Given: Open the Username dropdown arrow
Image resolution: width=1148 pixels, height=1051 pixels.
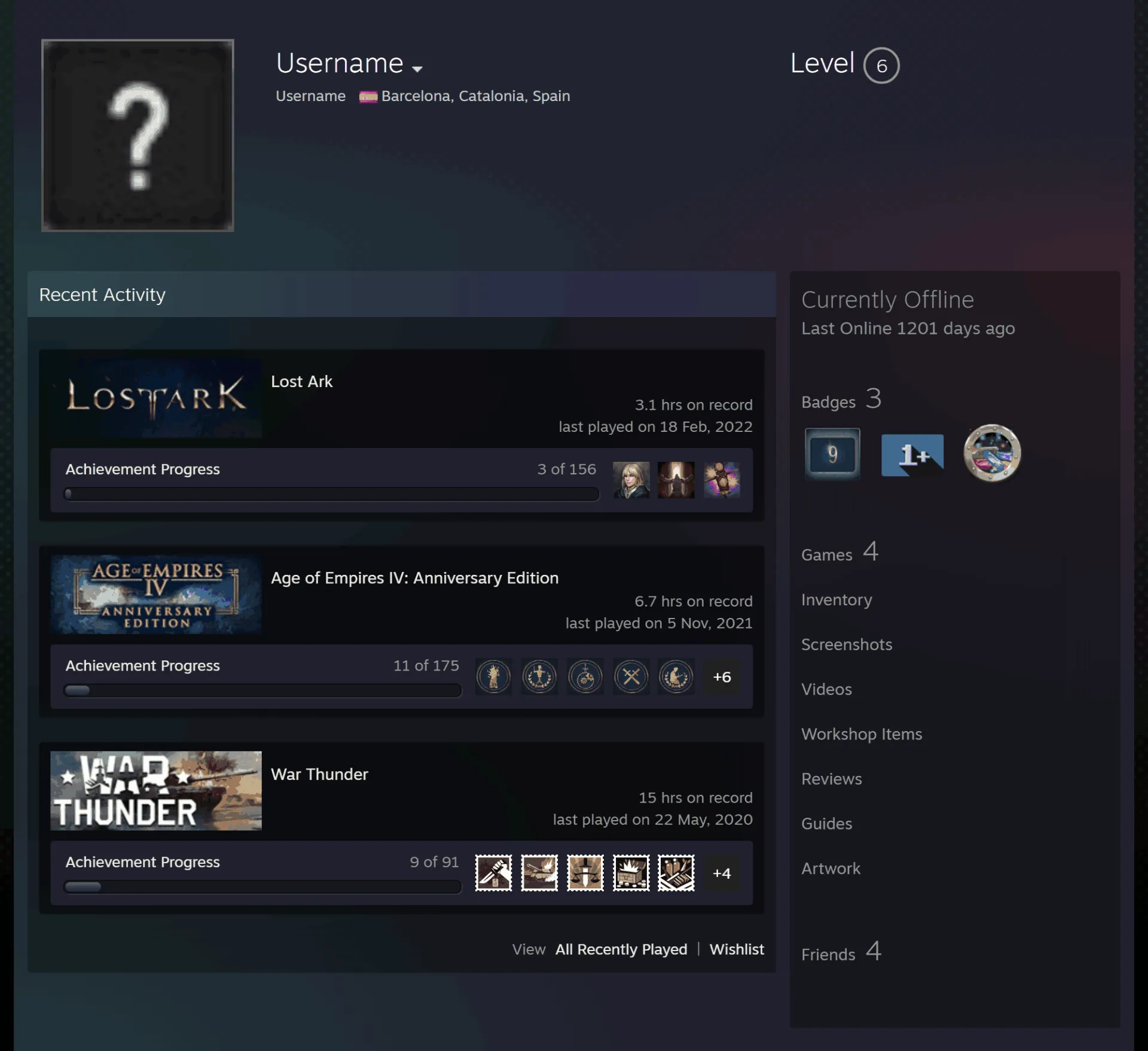Looking at the screenshot, I should pyautogui.click(x=417, y=69).
